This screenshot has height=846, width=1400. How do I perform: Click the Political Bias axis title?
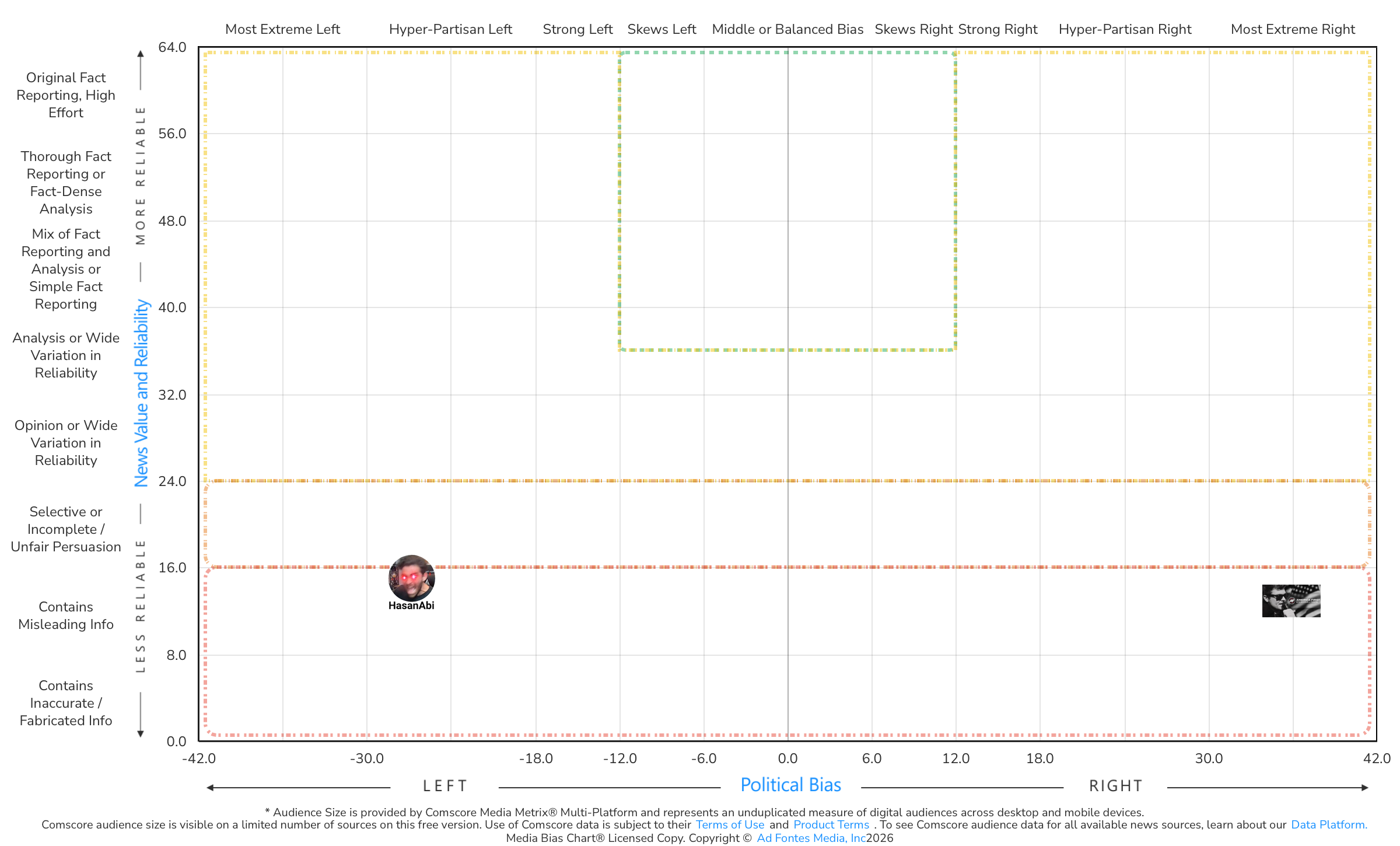coord(790,785)
